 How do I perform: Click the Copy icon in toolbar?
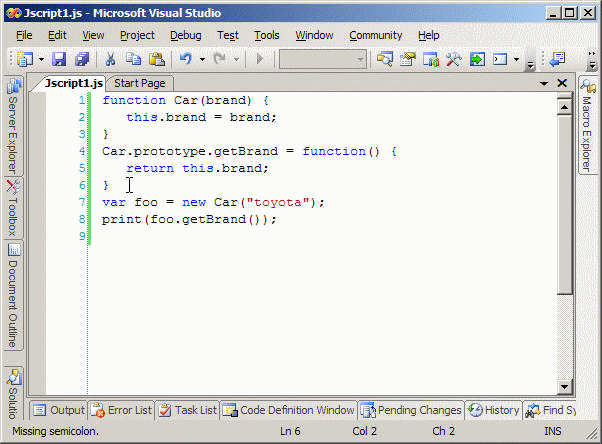[132, 60]
